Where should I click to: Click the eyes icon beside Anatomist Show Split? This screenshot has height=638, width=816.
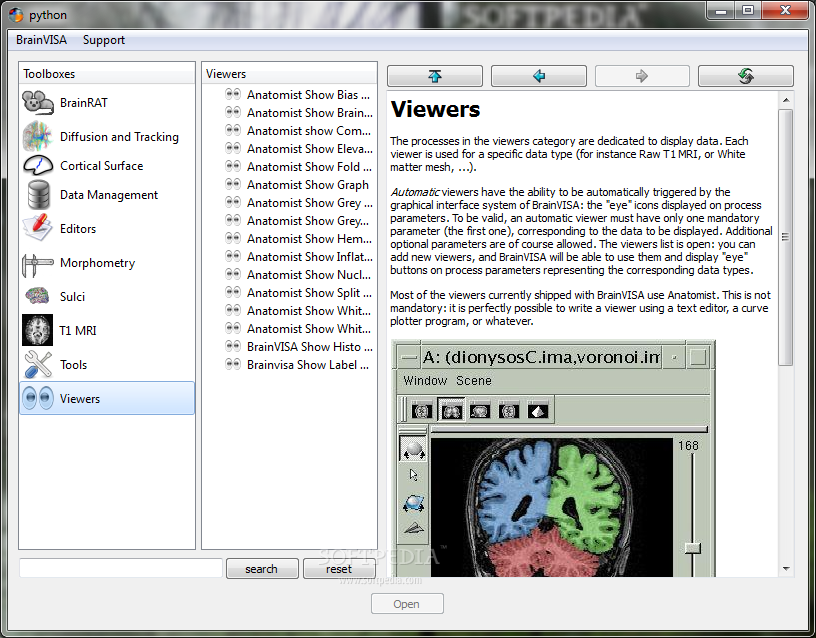[x=233, y=292]
